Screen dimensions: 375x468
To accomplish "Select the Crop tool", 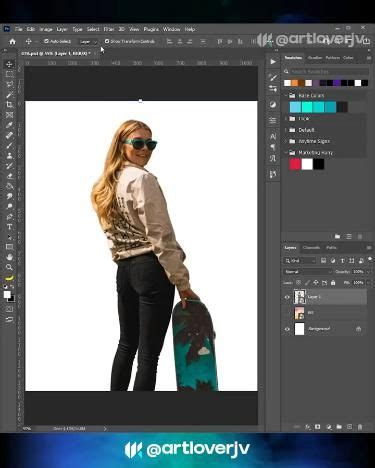I will (x=9, y=105).
